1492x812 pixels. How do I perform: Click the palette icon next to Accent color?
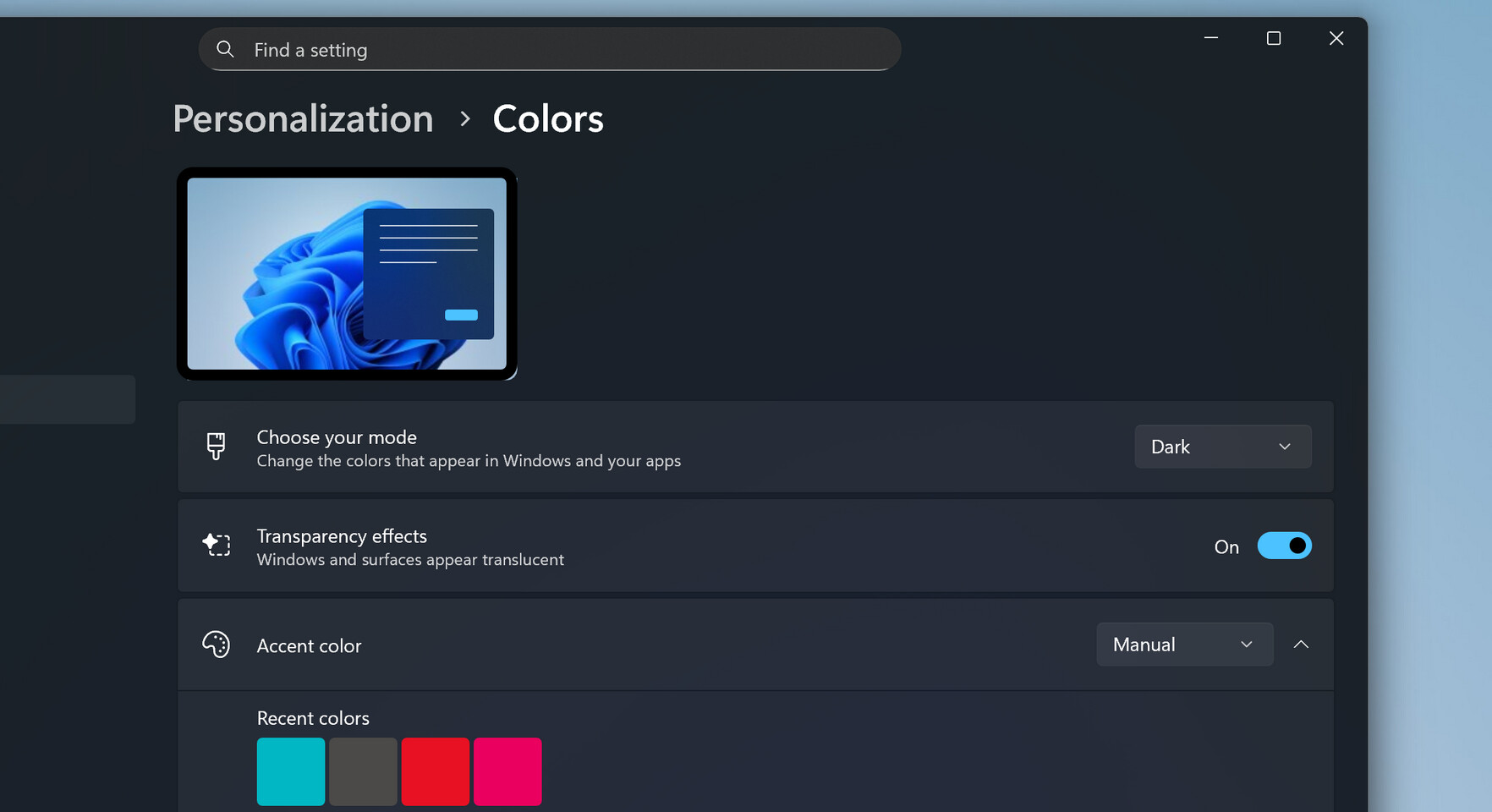[x=217, y=645]
